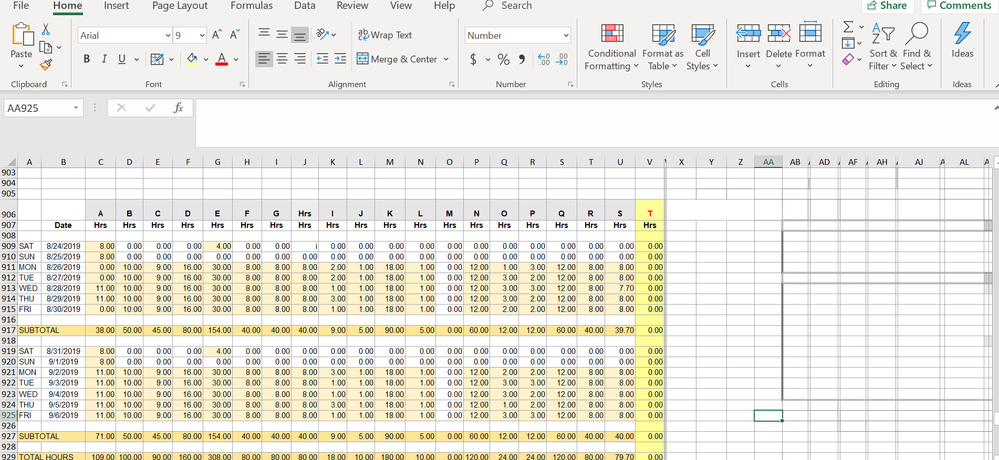Set Bottom Align vertical alignment
Image resolution: width=999 pixels, height=460 pixels.
point(299,34)
